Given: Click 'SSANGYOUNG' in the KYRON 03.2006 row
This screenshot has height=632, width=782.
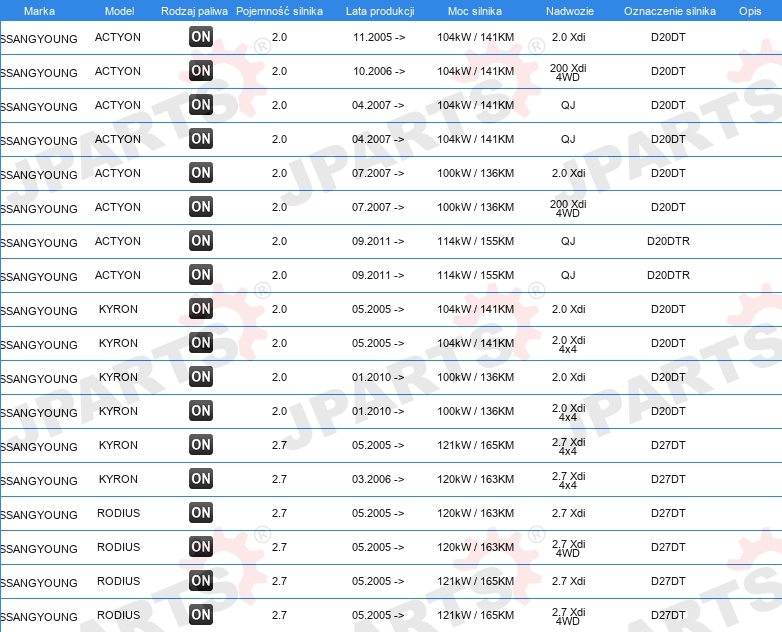Looking at the screenshot, I should point(39,481).
